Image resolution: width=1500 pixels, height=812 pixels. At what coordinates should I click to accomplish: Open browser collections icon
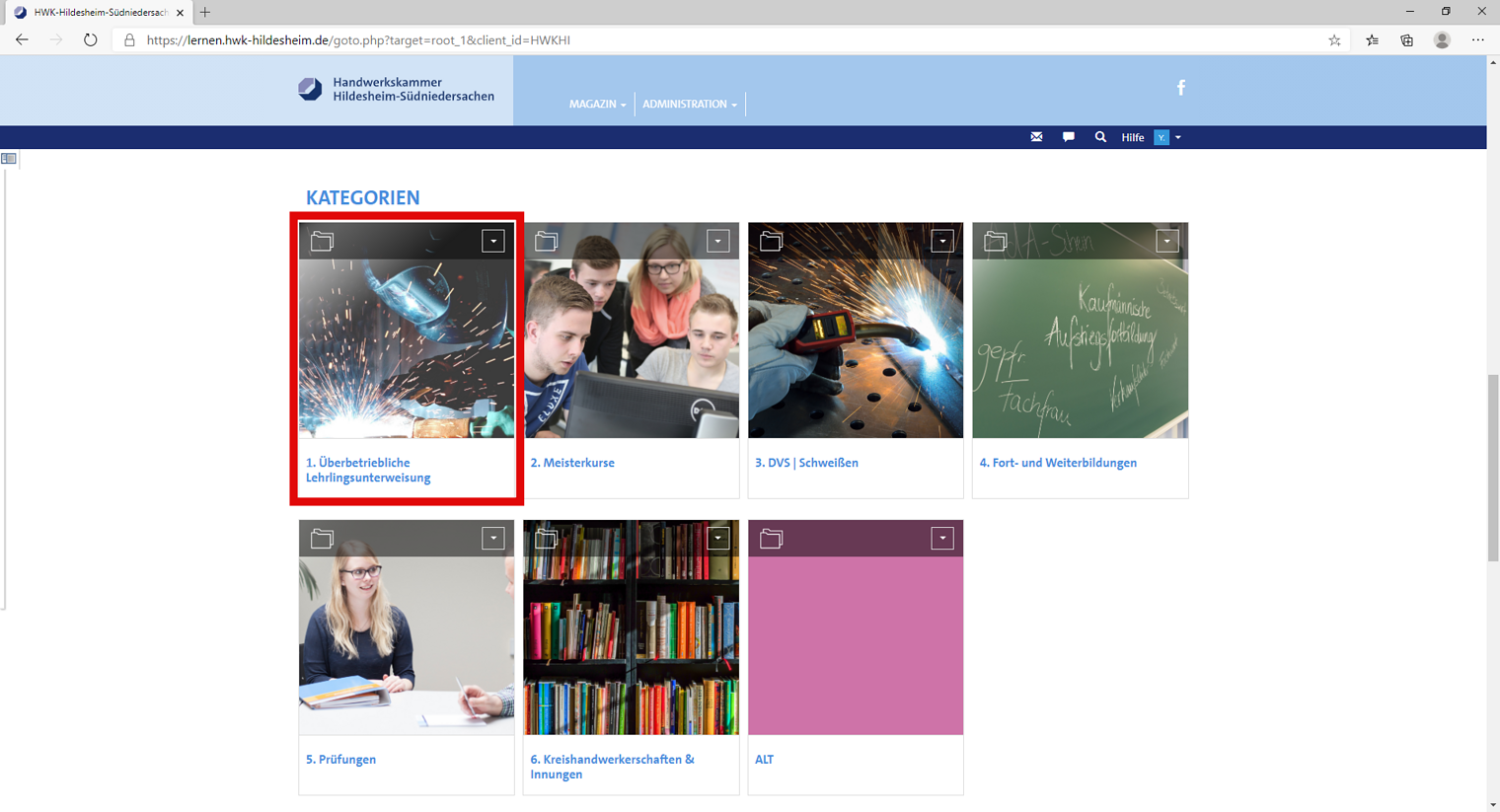click(x=1407, y=40)
